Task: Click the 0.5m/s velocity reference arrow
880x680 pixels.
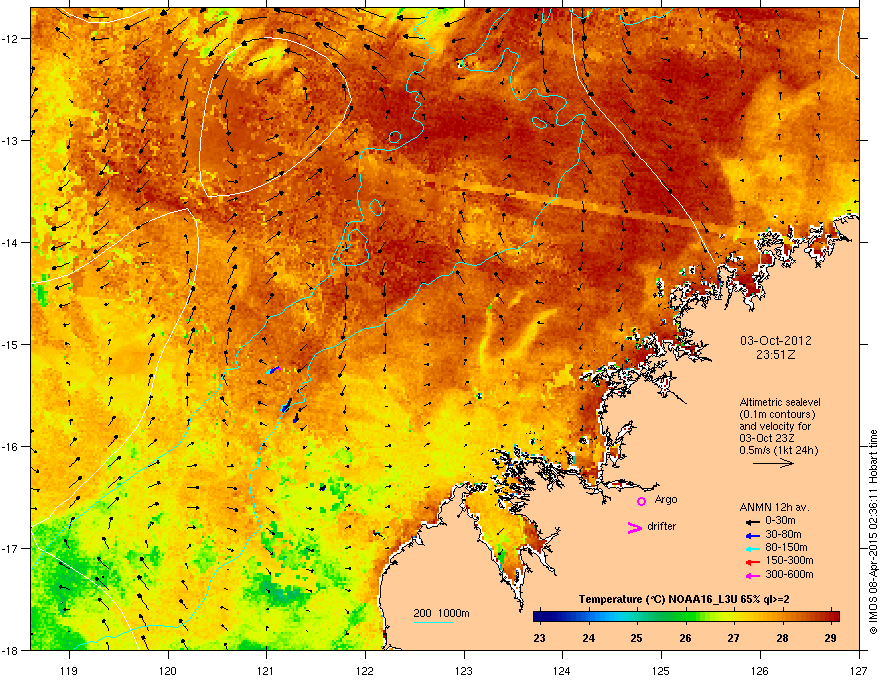Action: 773,463
